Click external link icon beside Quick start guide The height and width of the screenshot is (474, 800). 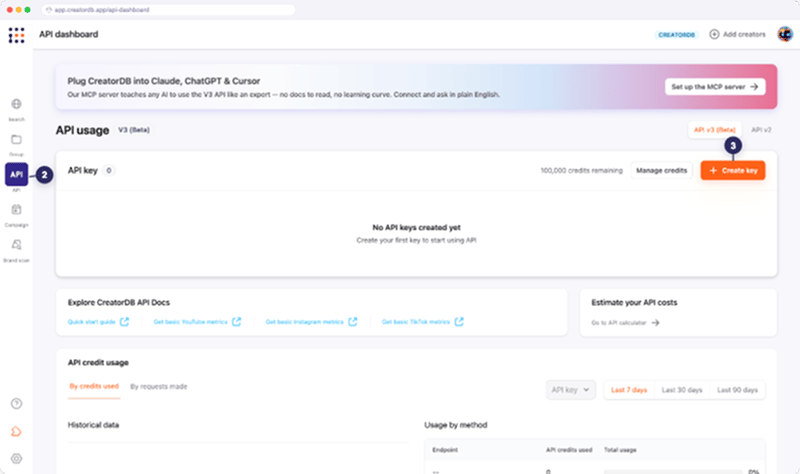[124, 321]
